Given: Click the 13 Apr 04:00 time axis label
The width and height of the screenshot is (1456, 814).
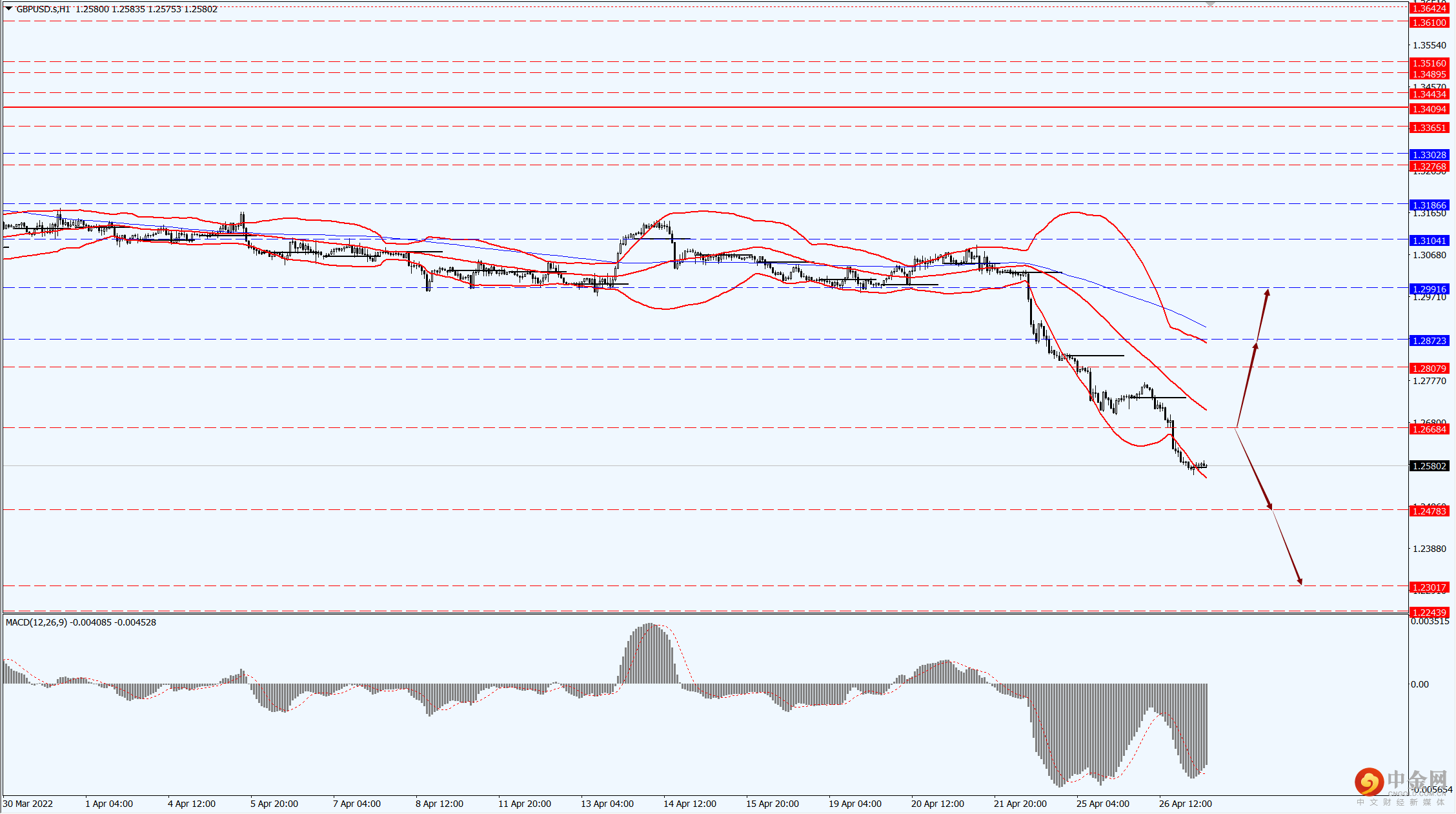Looking at the screenshot, I should pos(607,804).
